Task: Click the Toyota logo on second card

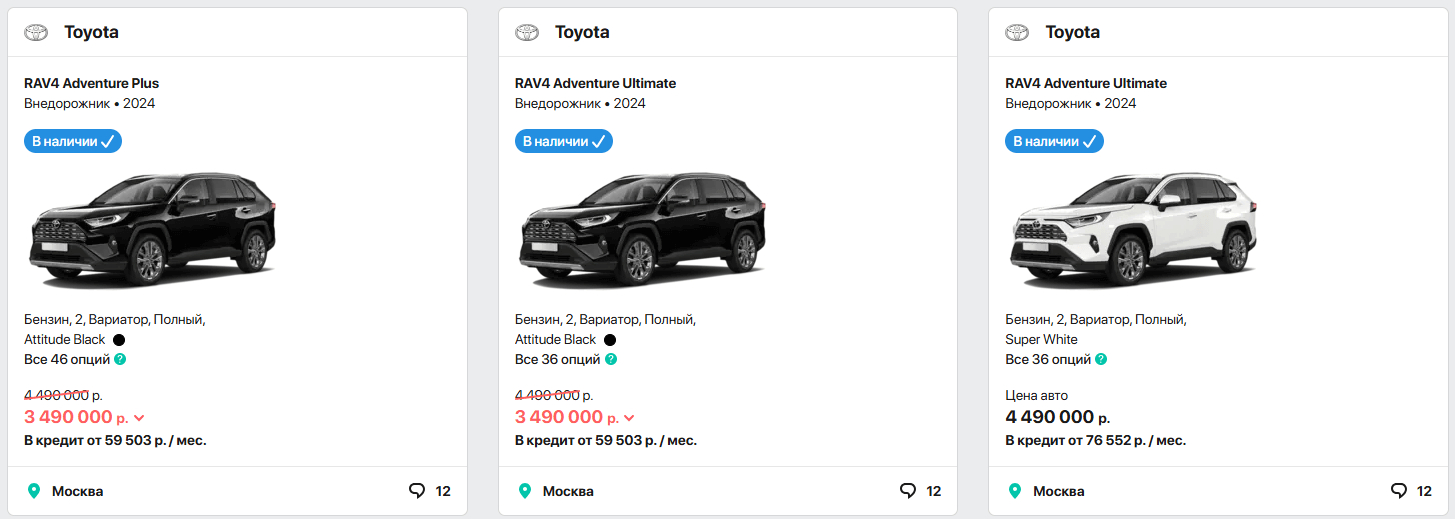Action: [527, 32]
